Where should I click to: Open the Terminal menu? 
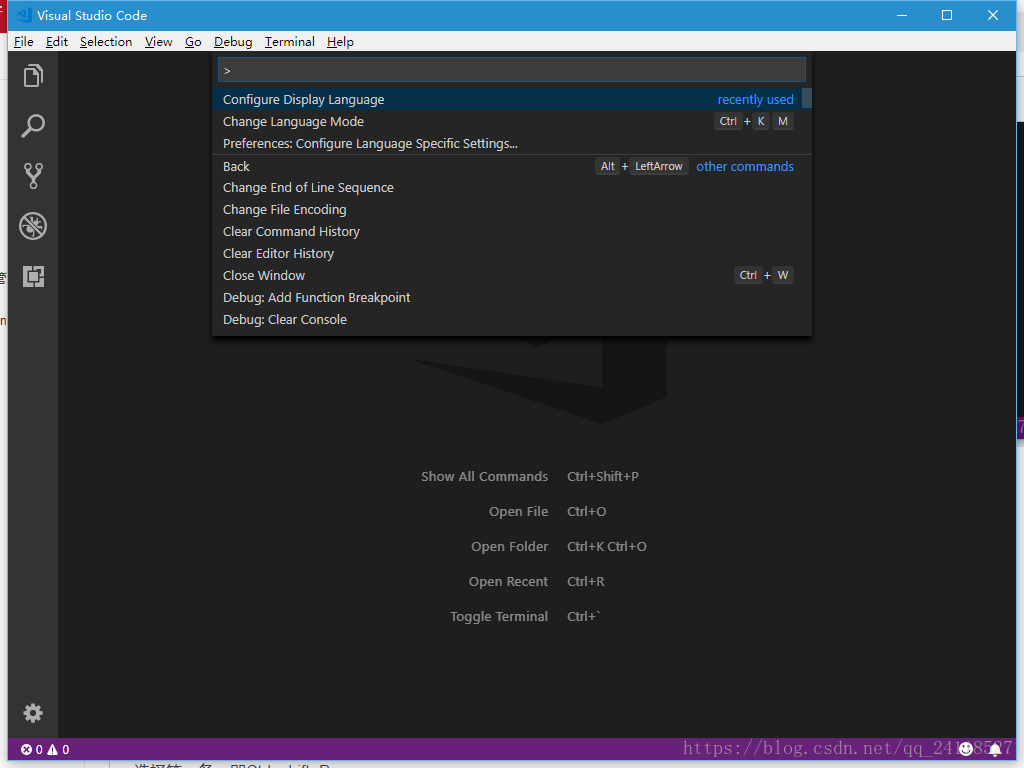[290, 42]
